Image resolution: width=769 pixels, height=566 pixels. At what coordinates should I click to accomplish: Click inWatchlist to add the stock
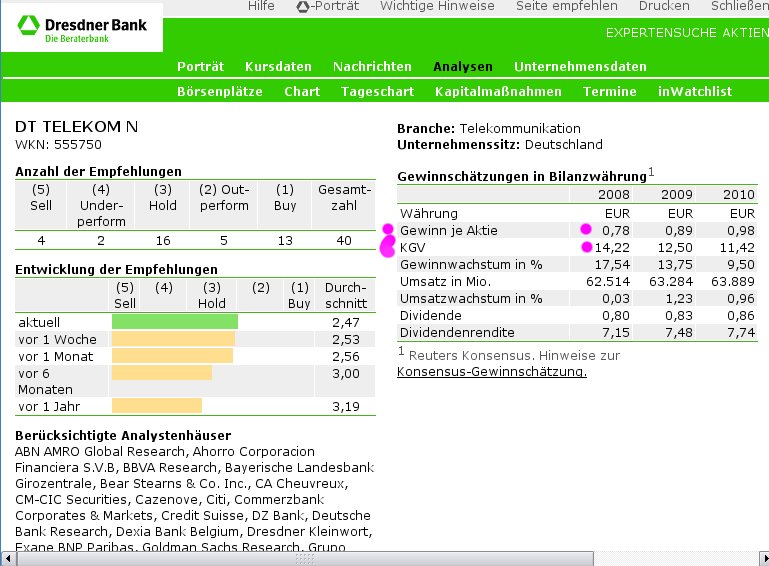[x=695, y=91]
